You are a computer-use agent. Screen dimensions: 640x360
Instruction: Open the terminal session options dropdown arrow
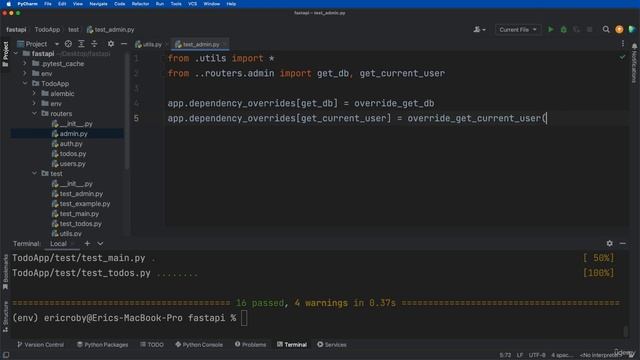(100, 243)
